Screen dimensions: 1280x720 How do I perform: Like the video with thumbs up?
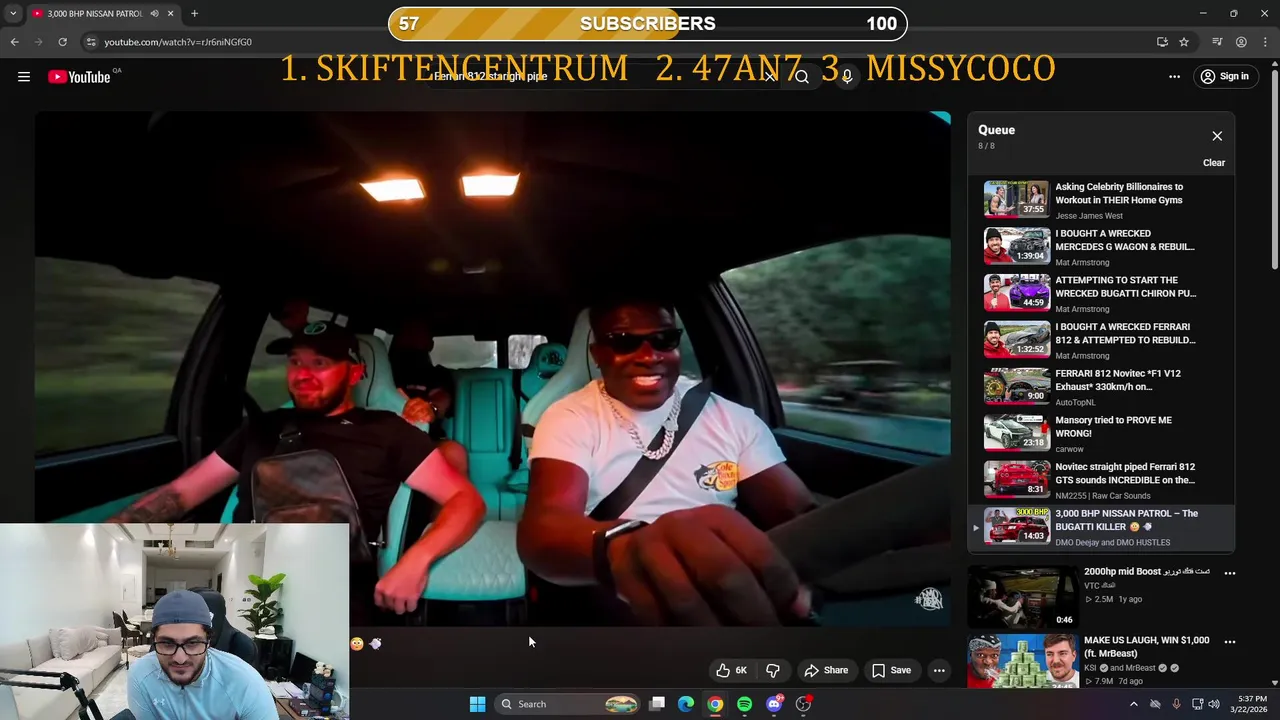tap(731, 670)
